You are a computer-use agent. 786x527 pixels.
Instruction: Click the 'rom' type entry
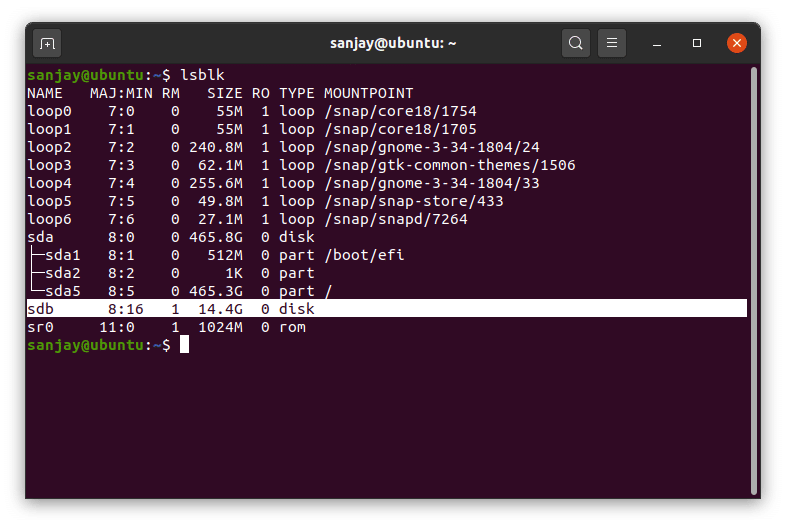(x=292, y=327)
